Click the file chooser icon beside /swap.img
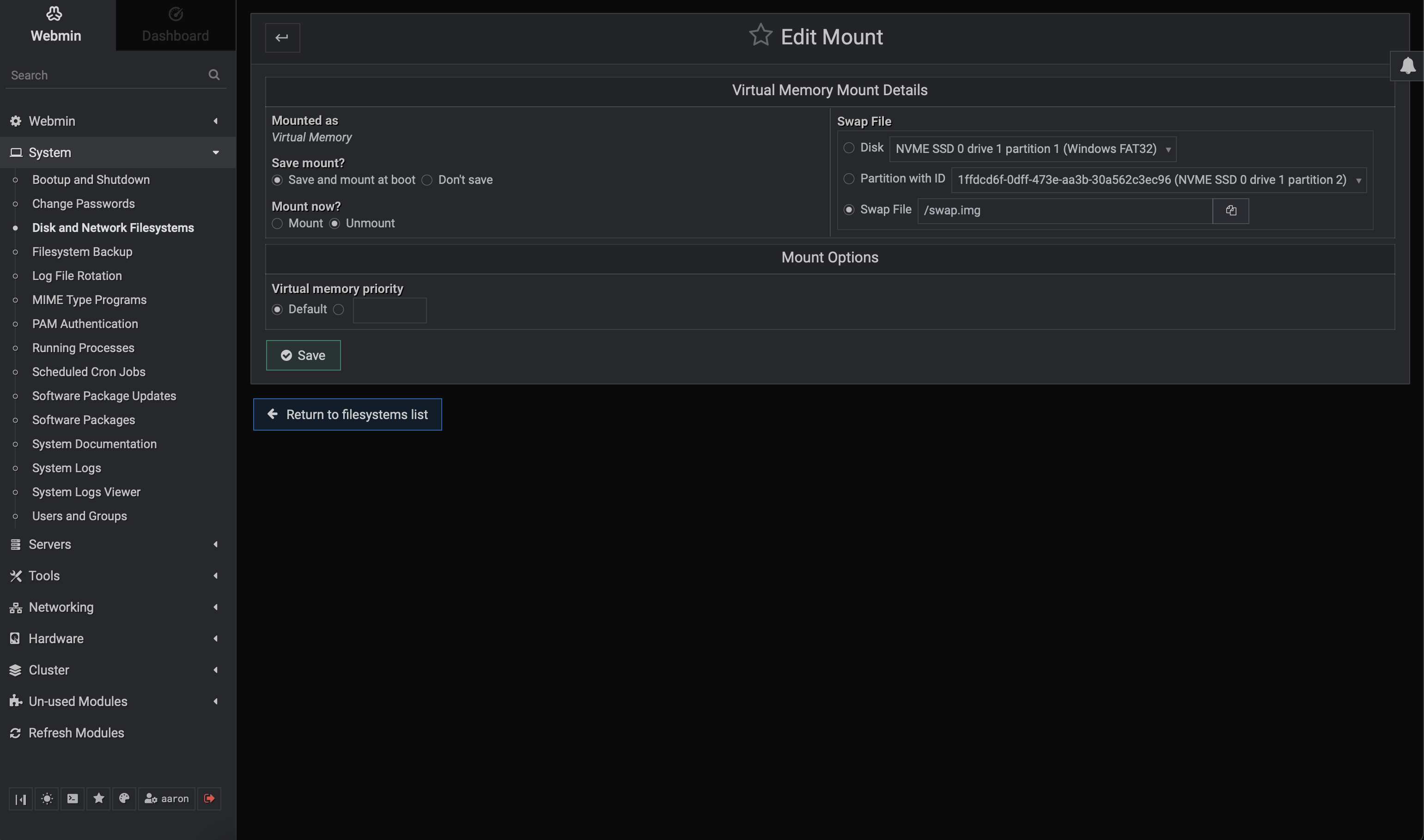This screenshot has width=1424, height=840. pos(1230,211)
